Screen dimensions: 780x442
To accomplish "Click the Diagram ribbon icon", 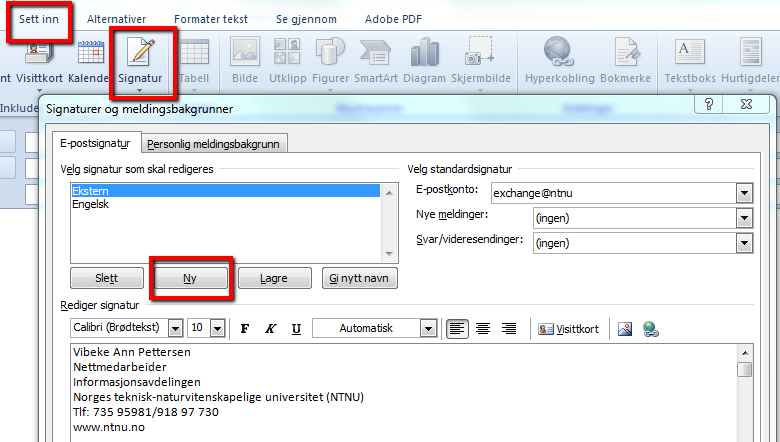I will pos(424,60).
